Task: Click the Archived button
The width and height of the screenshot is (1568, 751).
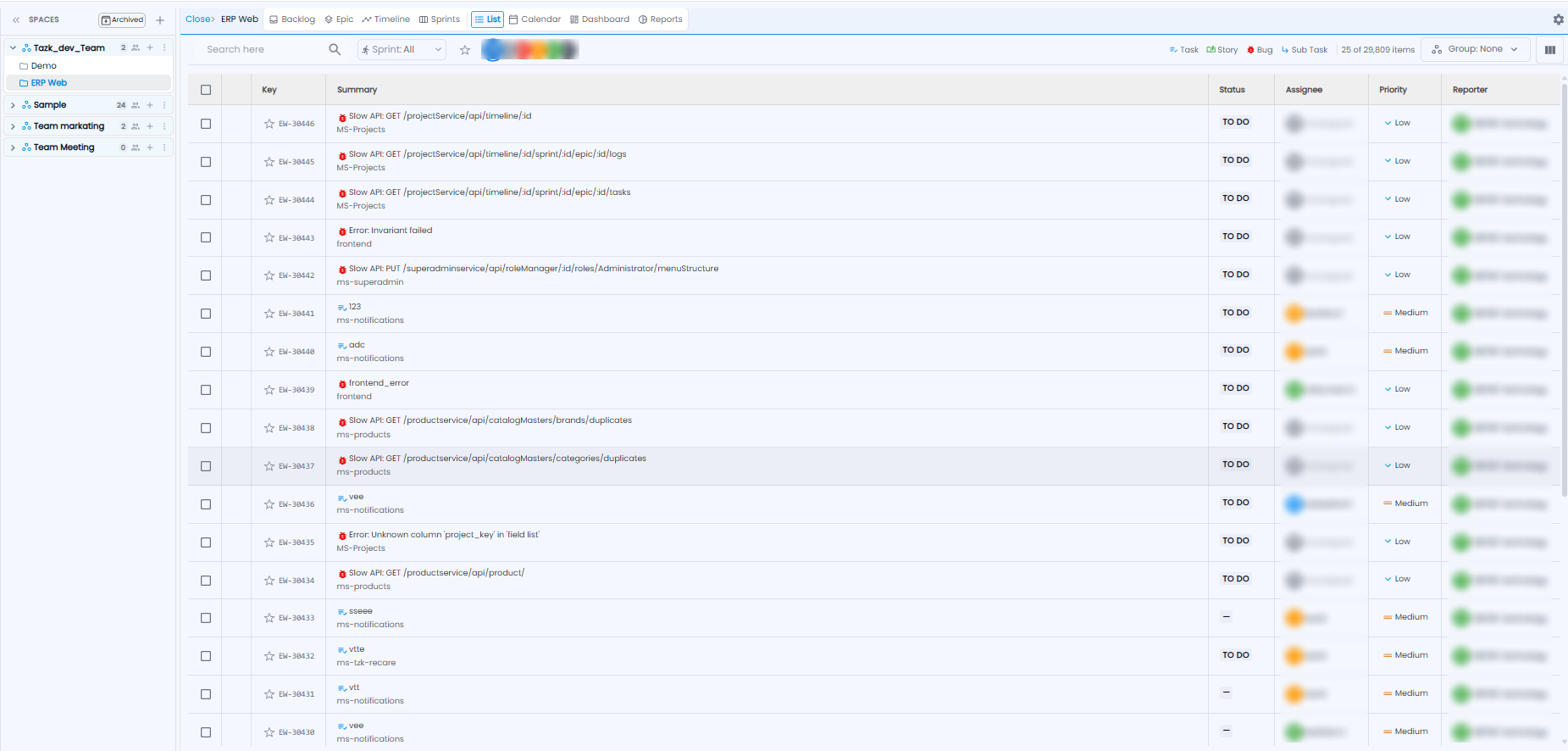Action: 123,19
